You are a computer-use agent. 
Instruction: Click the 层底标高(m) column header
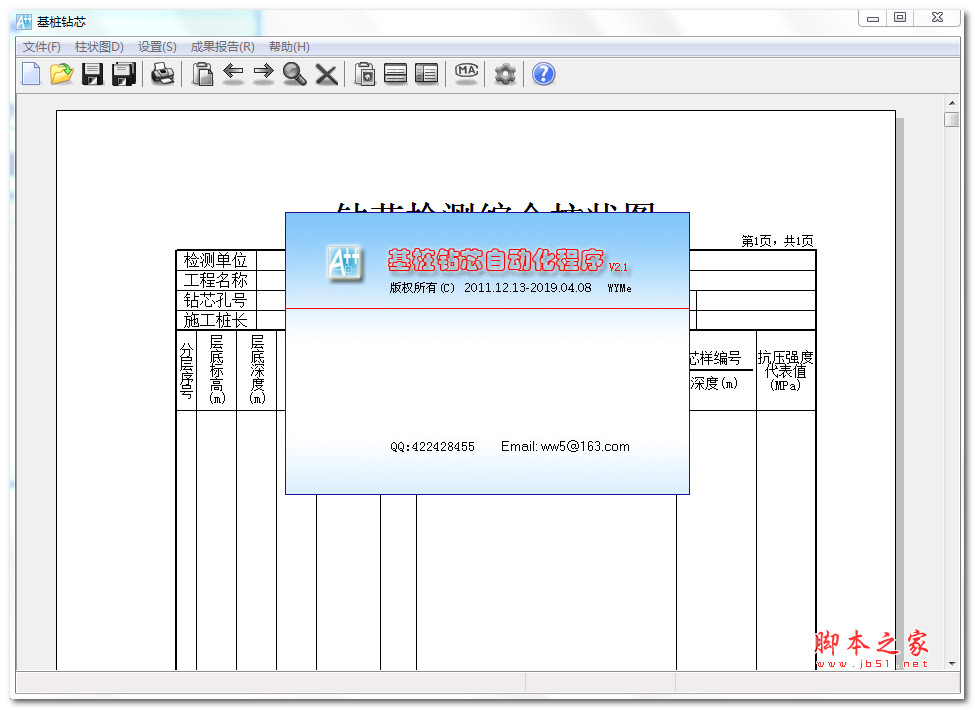coord(216,371)
